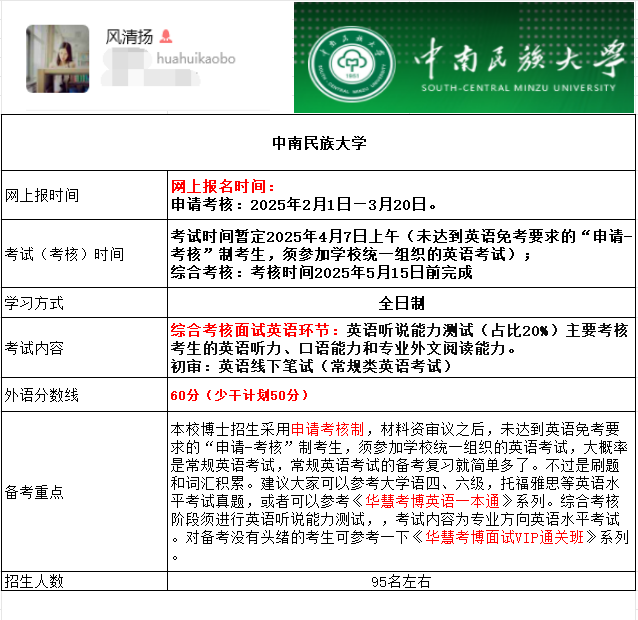The image size is (638, 620).
Task: Select the red text 综合考核面试英语环节：
Action: point(255,330)
